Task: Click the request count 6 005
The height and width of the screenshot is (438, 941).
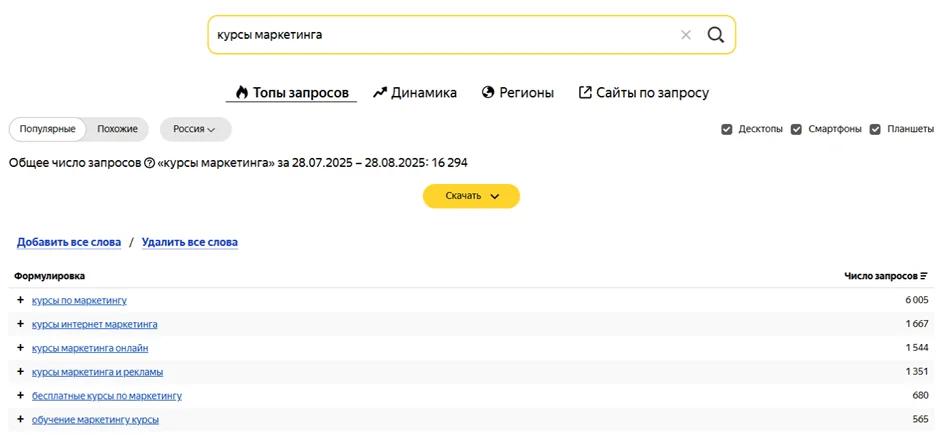Action: pos(917,300)
